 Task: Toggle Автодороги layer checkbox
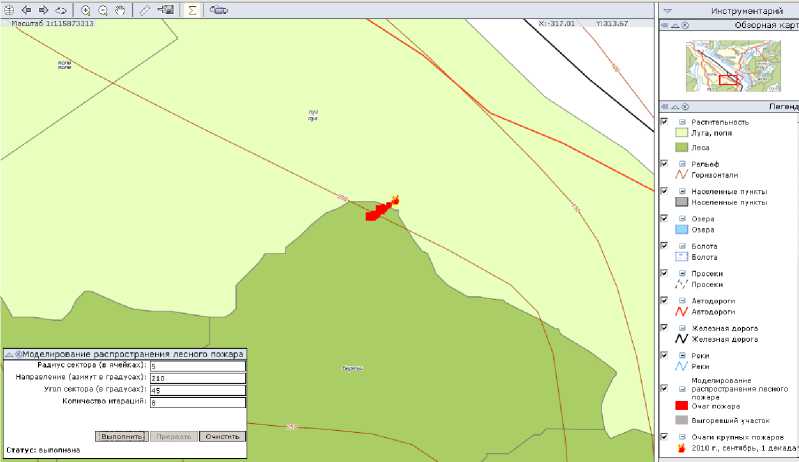tap(664, 300)
